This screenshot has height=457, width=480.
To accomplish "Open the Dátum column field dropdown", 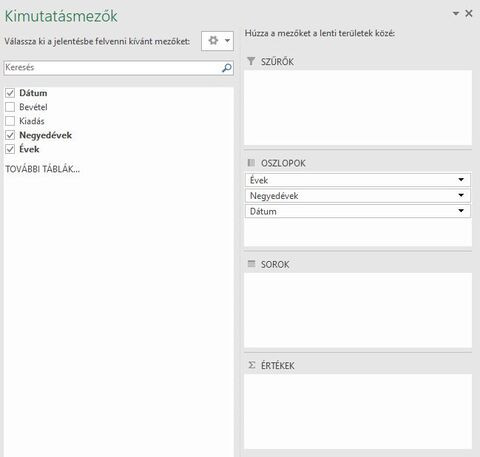I will (461, 211).
